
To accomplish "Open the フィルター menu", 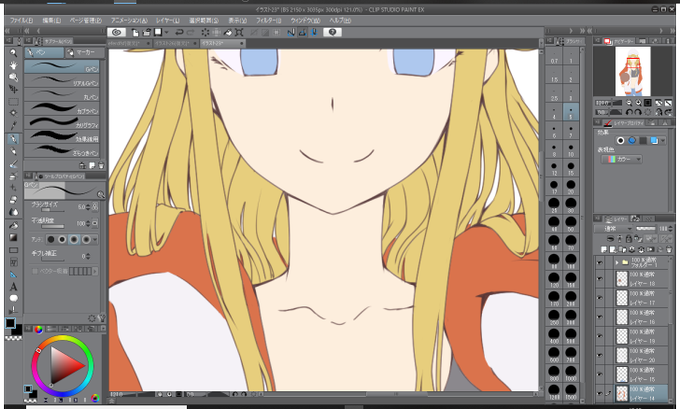I will [x=268, y=20].
